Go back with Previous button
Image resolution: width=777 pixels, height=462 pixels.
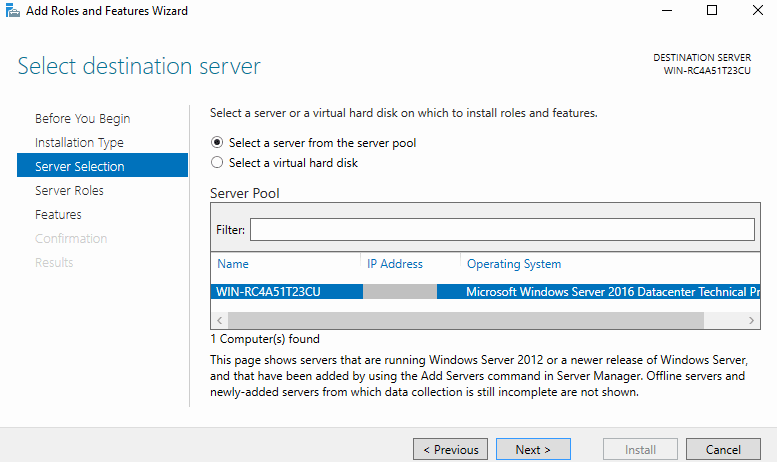coord(450,450)
